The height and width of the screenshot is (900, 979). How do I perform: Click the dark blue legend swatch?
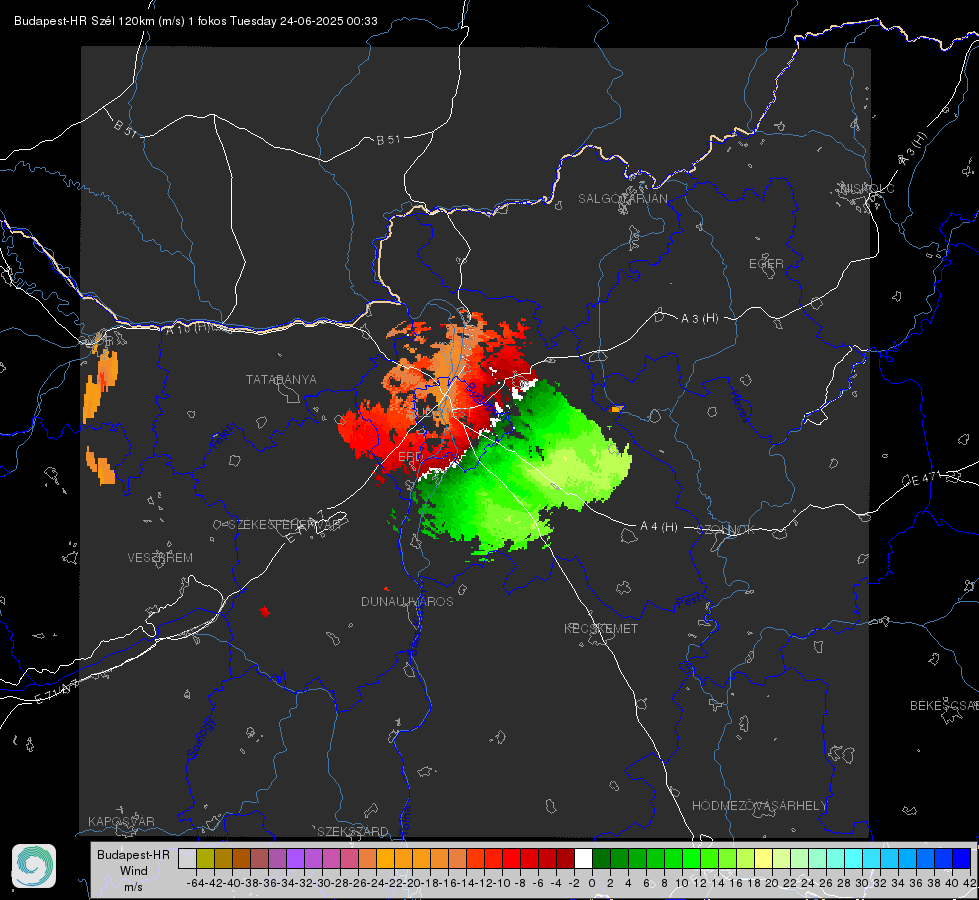click(962, 859)
